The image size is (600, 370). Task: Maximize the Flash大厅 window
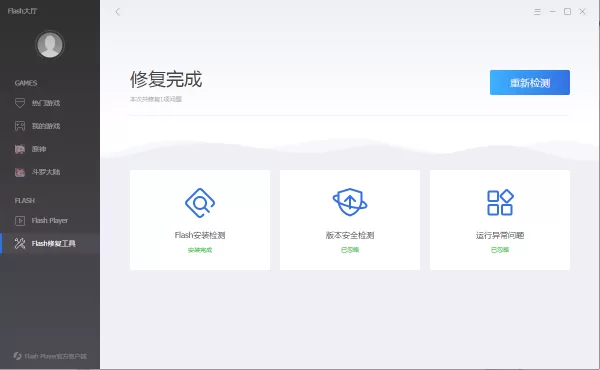(567, 12)
